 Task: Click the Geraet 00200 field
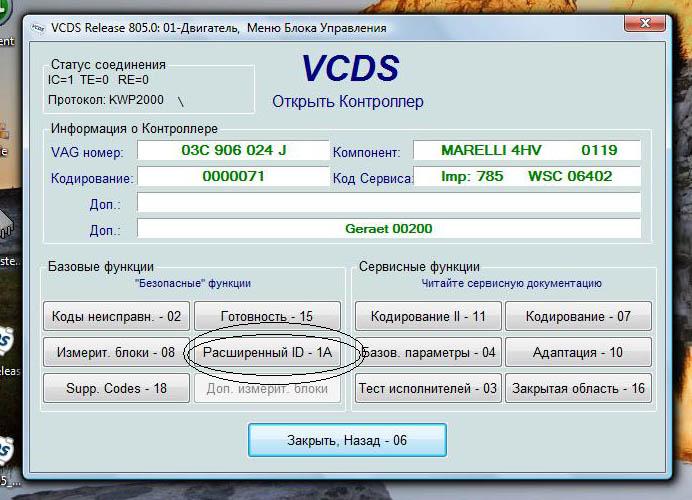coord(388,229)
